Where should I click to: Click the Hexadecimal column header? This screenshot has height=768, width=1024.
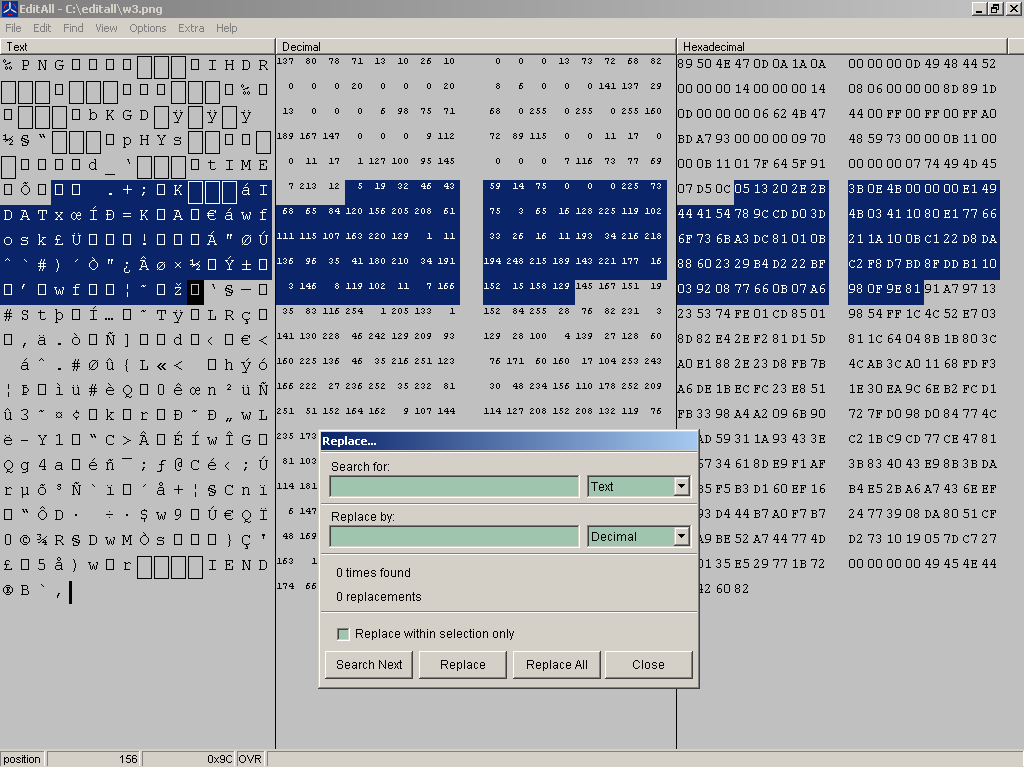[850, 47]
